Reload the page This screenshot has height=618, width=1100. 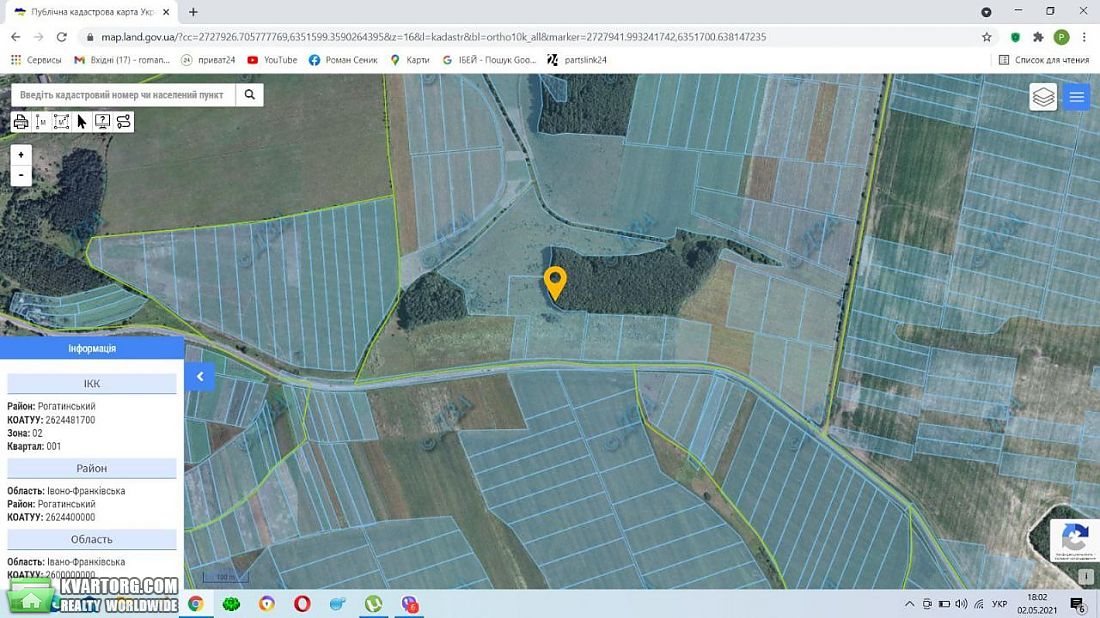pyautogui.click(x=62, y=36)
